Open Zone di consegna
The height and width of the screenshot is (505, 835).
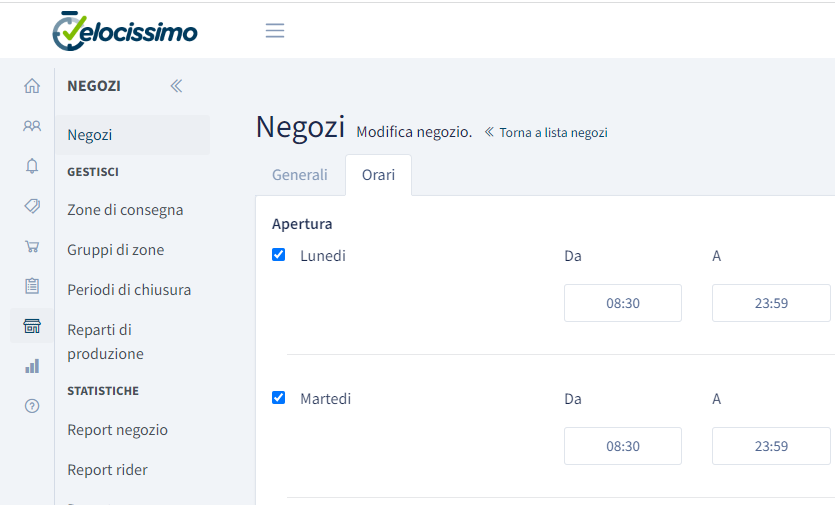click(125, 210)
